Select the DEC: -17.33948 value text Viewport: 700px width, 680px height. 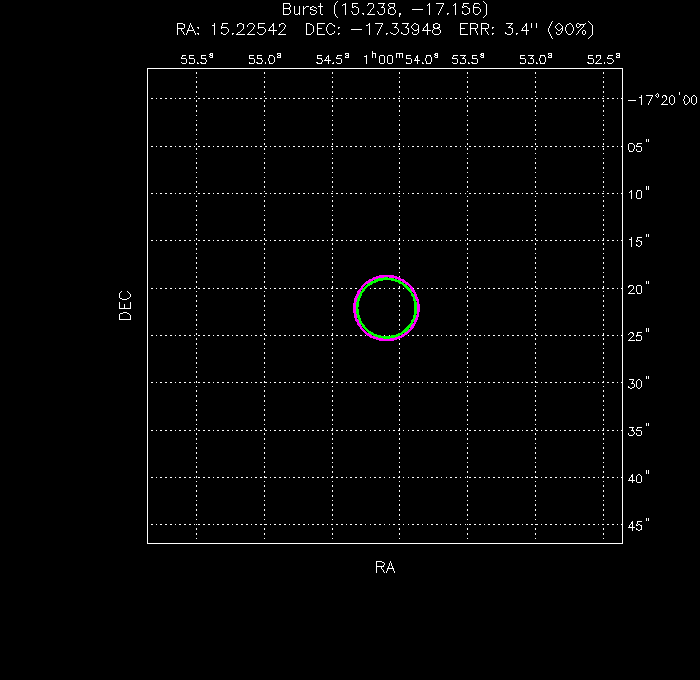[373, 29]
